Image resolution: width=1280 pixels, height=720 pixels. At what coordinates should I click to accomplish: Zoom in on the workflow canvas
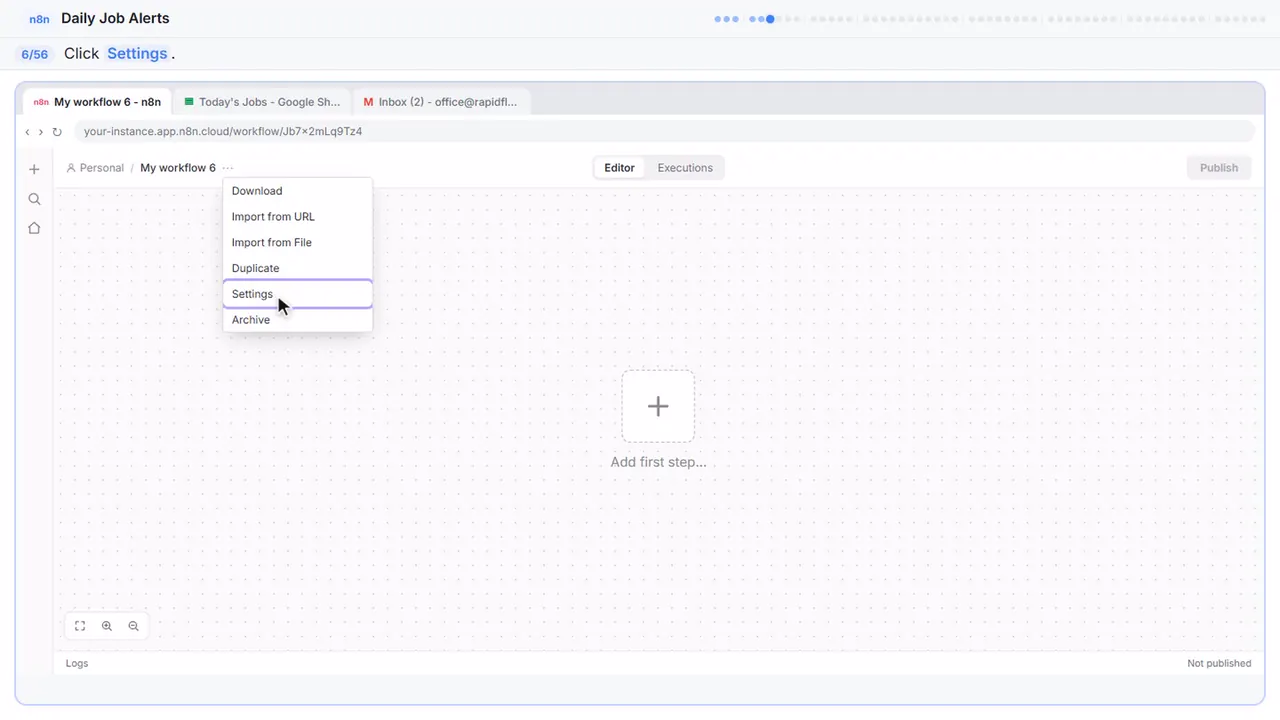(x=107, y=626)
